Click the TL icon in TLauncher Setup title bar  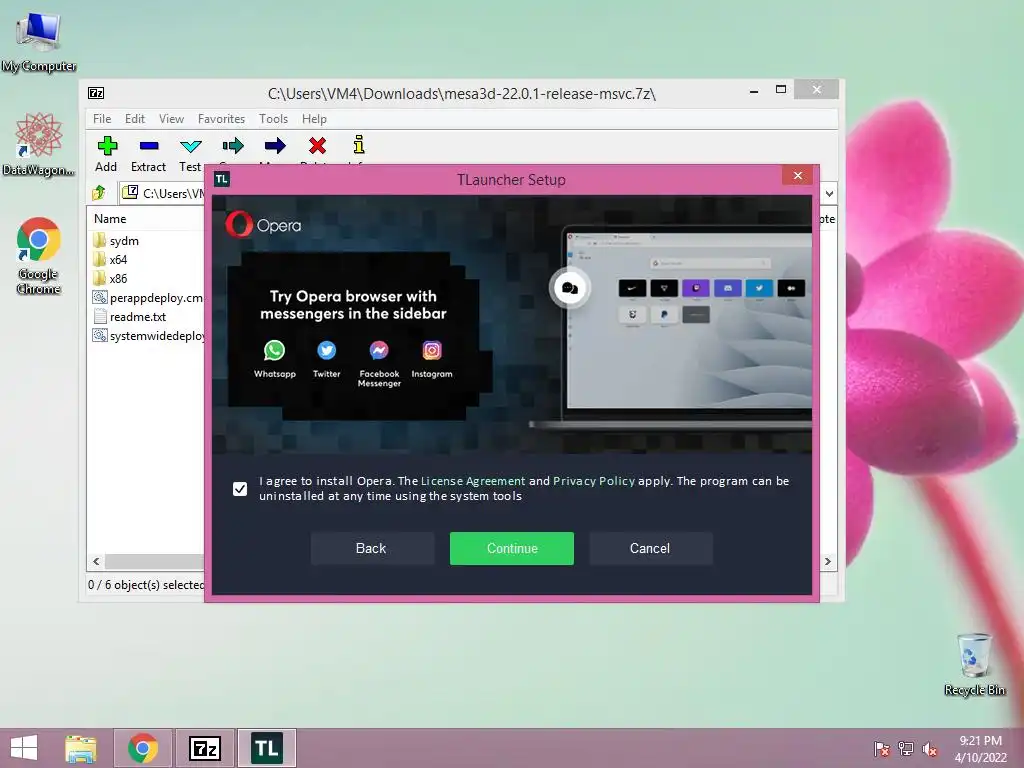(222, 179)
